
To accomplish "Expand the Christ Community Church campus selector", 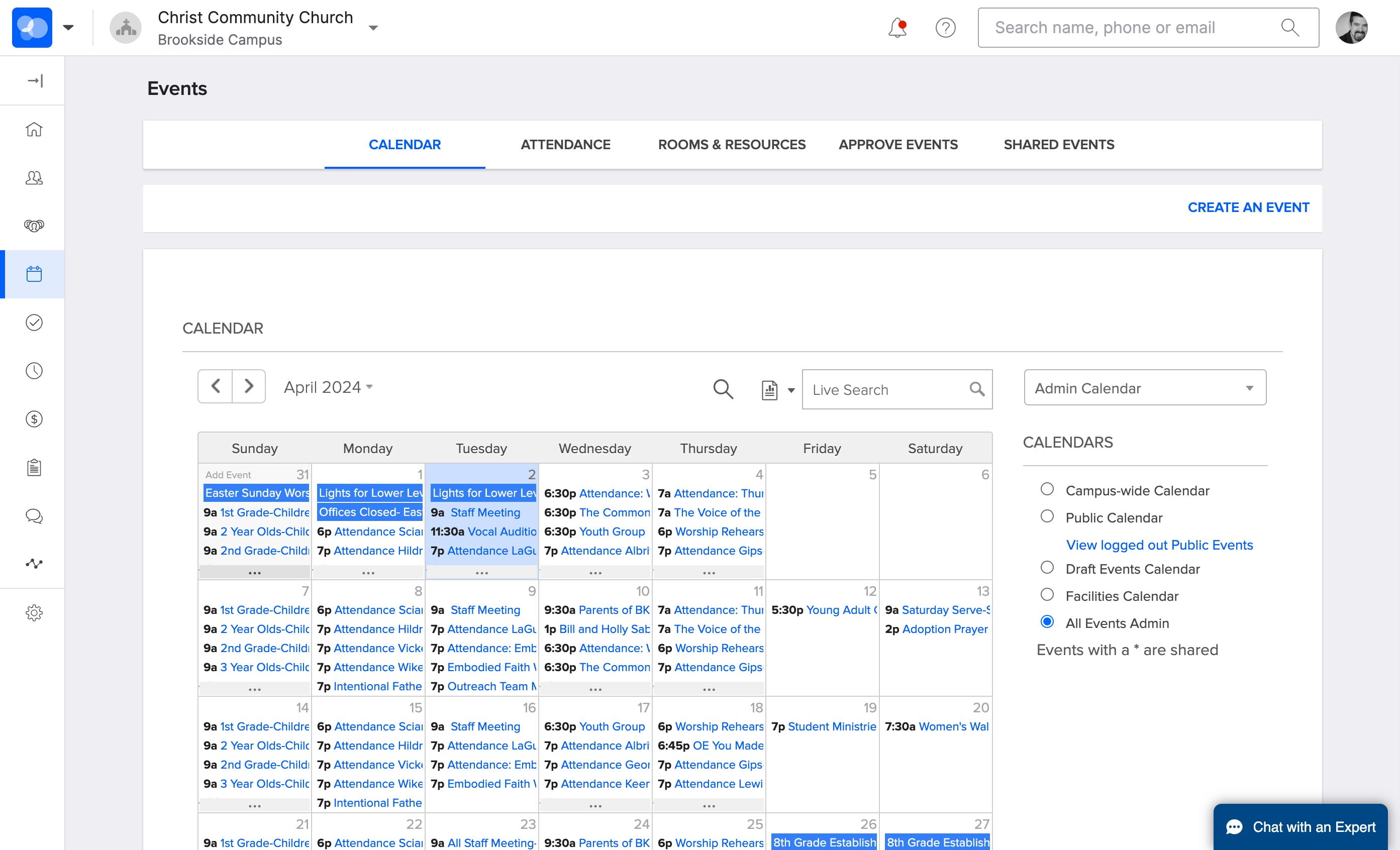I will 373,28.
